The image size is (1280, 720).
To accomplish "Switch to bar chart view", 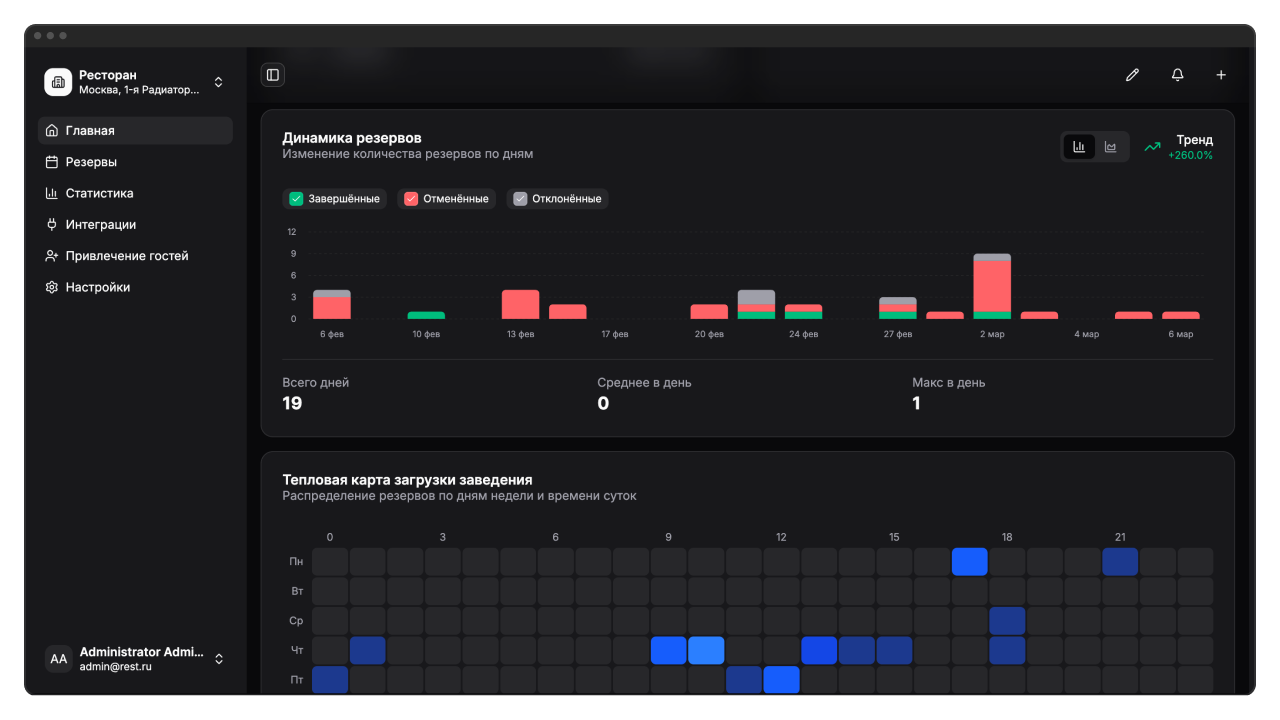I will coord(1079,147).
